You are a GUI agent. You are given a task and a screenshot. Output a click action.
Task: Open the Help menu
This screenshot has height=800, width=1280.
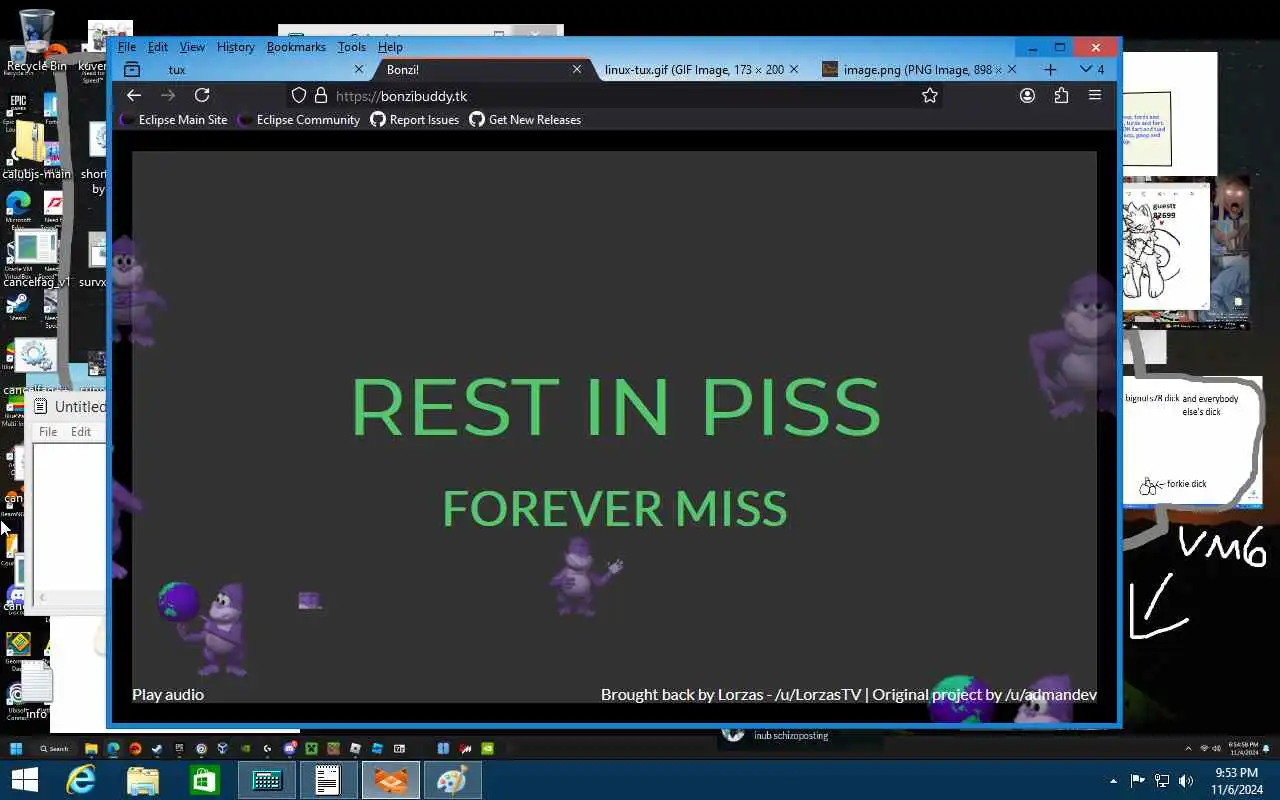pos(390,47)
